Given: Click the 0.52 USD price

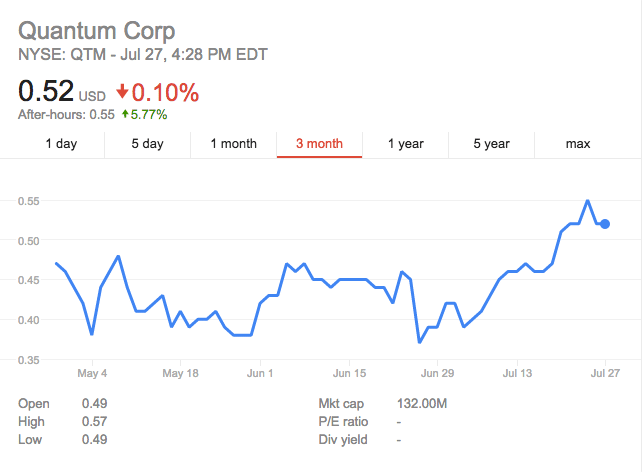Looking at the screenshot, I should pos(62,91).
